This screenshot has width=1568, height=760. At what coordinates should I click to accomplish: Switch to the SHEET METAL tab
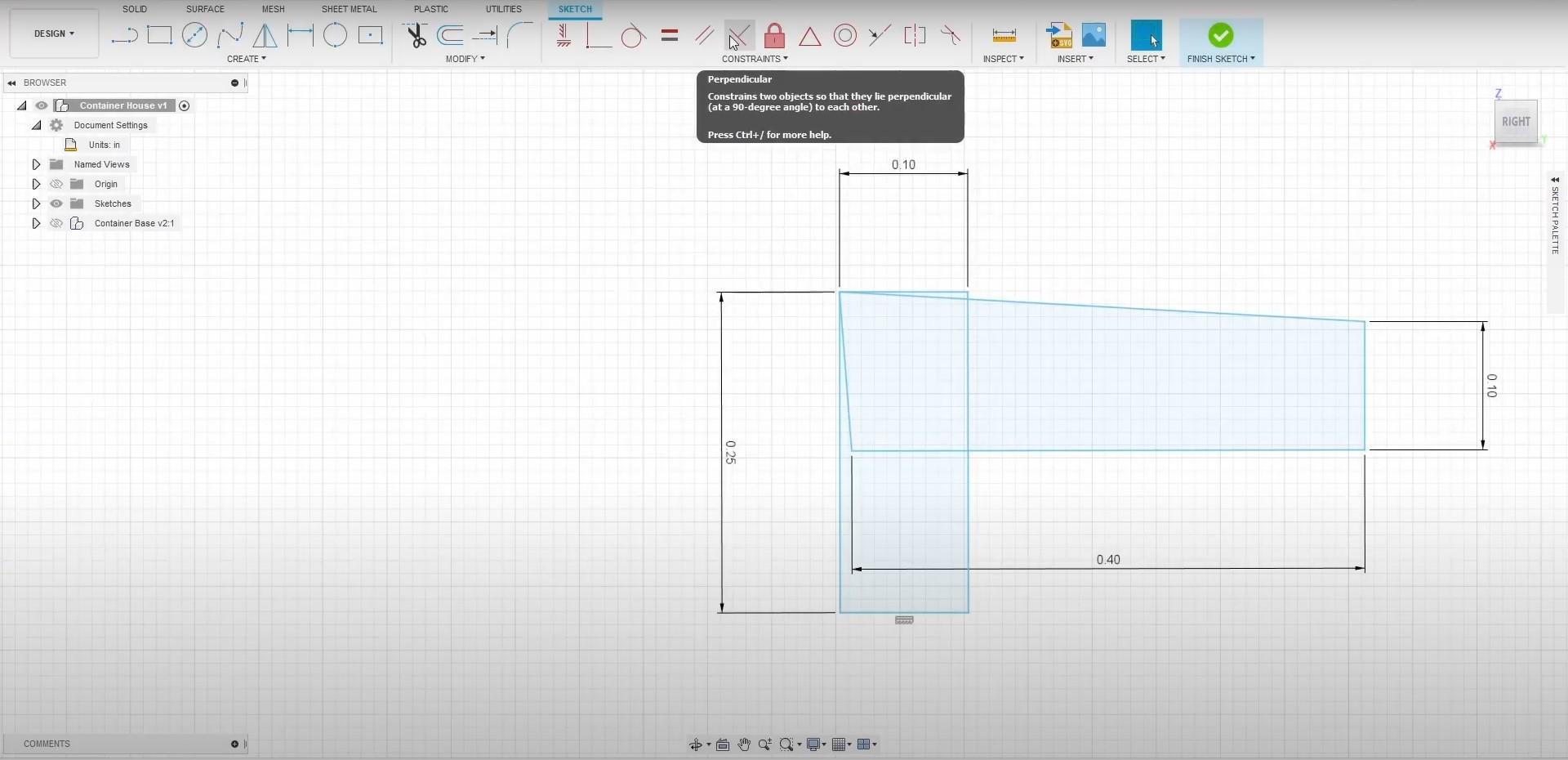(349, 9)
